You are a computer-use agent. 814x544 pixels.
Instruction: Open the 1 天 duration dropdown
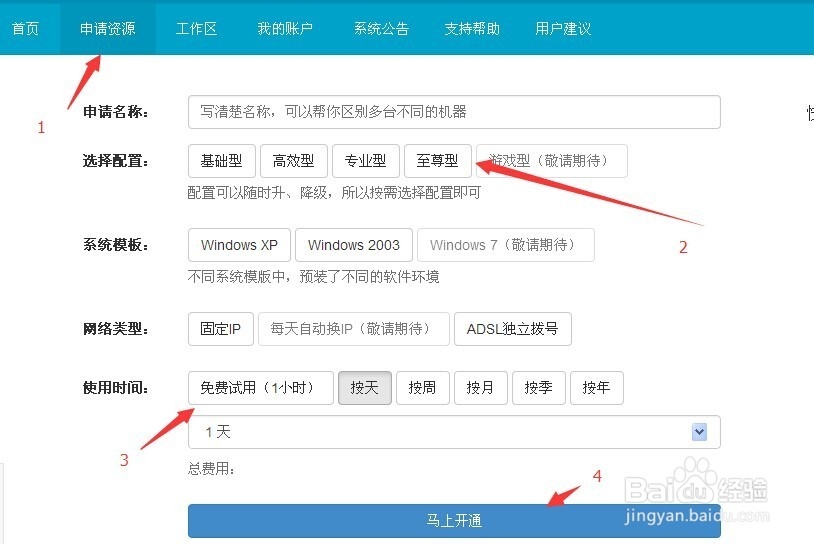[454, 432]
